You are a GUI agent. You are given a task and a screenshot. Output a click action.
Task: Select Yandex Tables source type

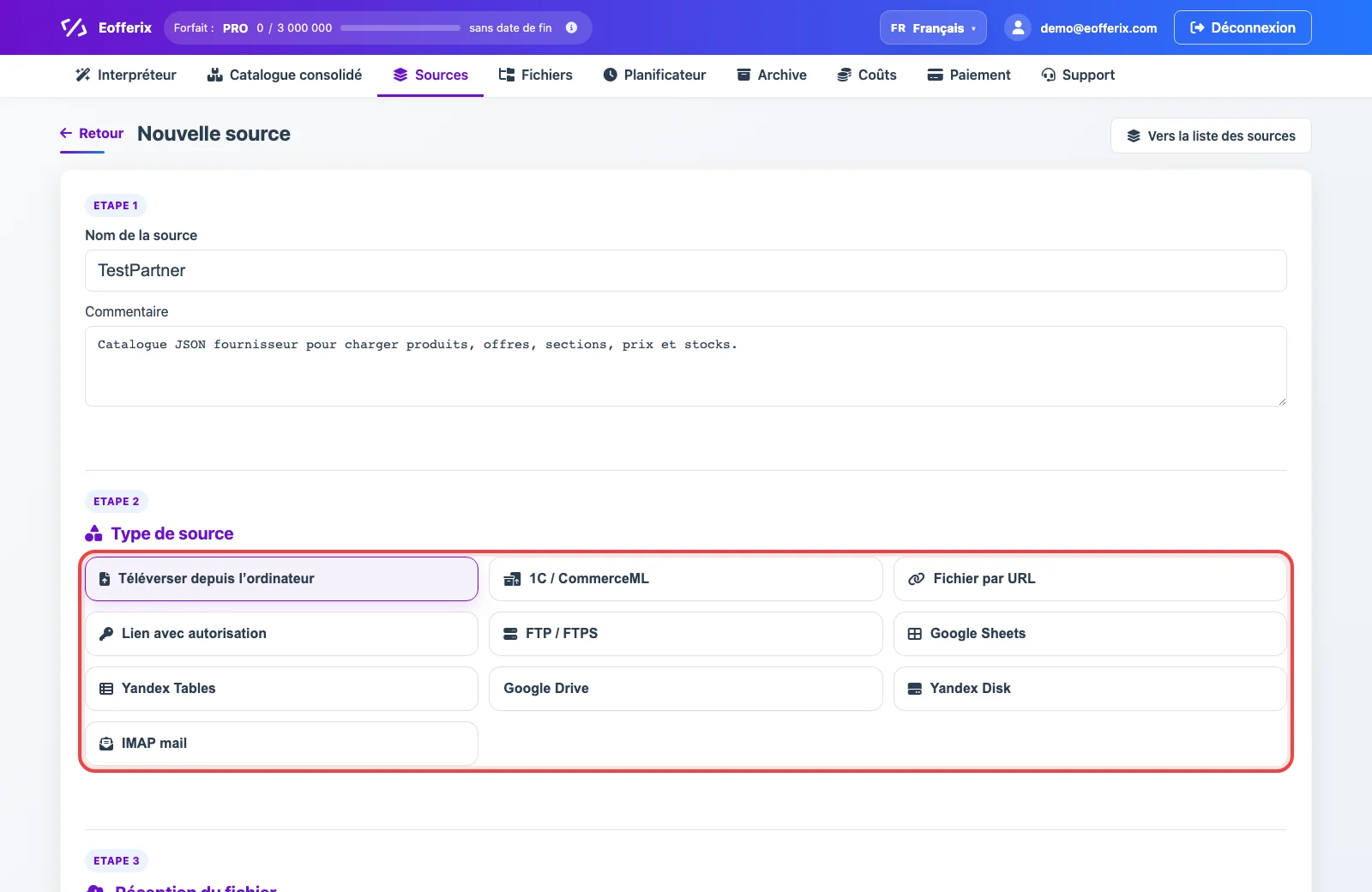point(281,689)
